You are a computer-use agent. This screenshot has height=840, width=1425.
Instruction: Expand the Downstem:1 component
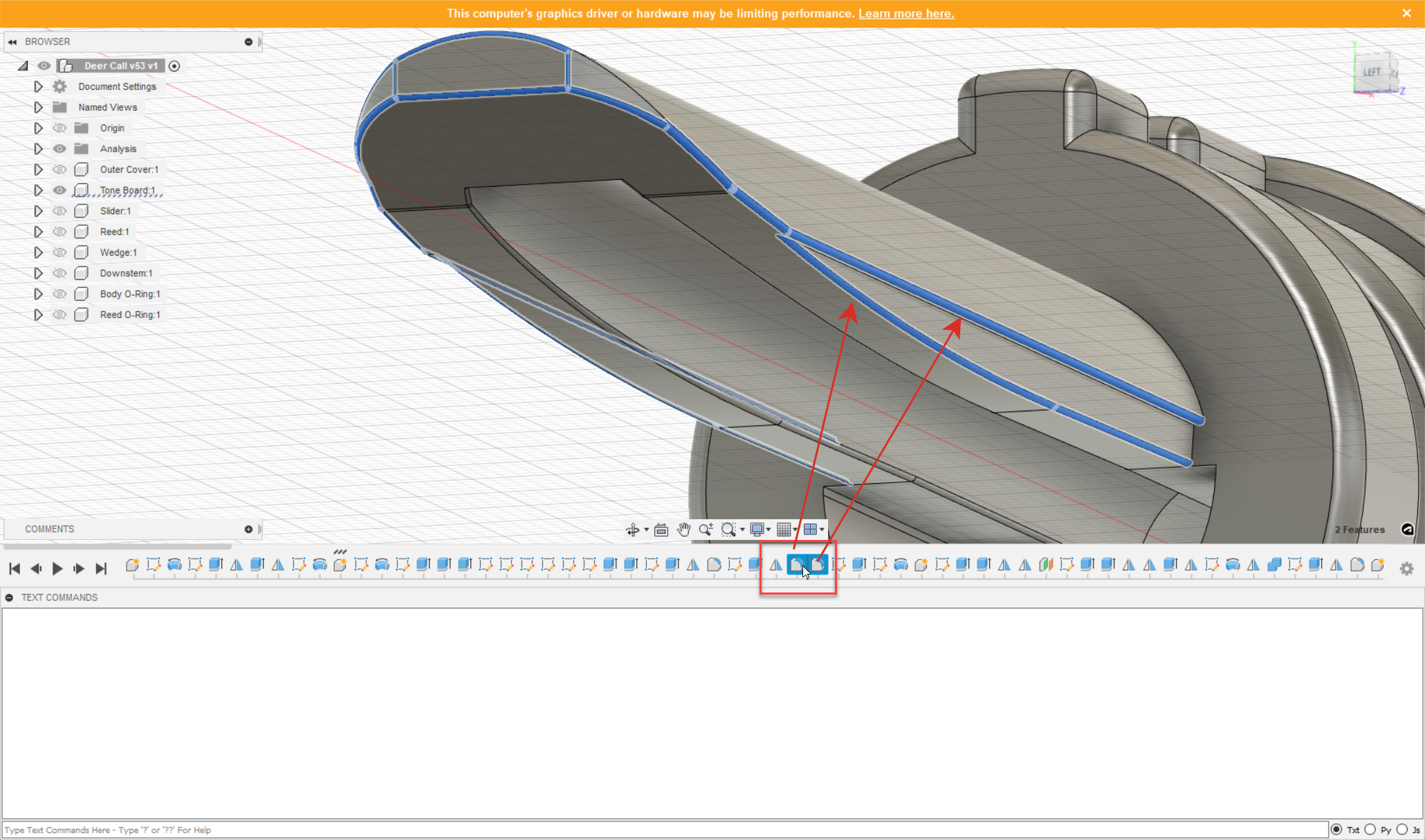39,273
